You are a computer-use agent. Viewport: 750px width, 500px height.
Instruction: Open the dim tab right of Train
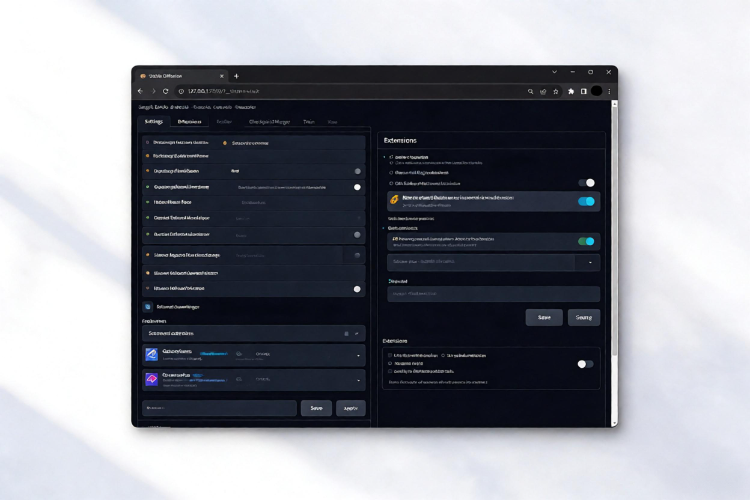332,122
